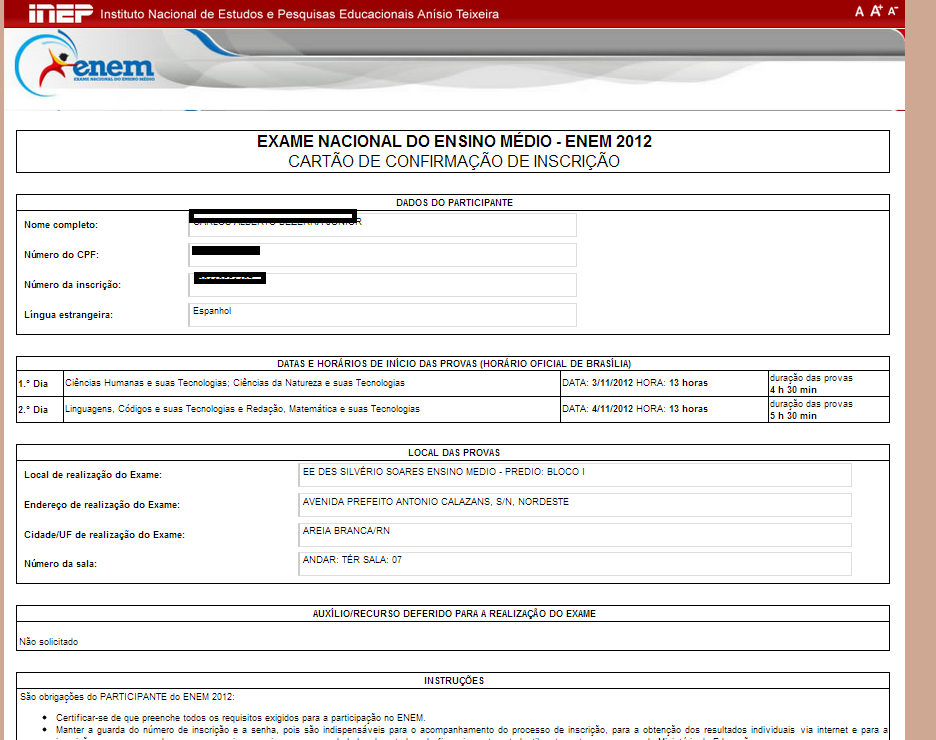Click the Endereço de realização do Exame label
936x740 pixels.
coord(102,505)
